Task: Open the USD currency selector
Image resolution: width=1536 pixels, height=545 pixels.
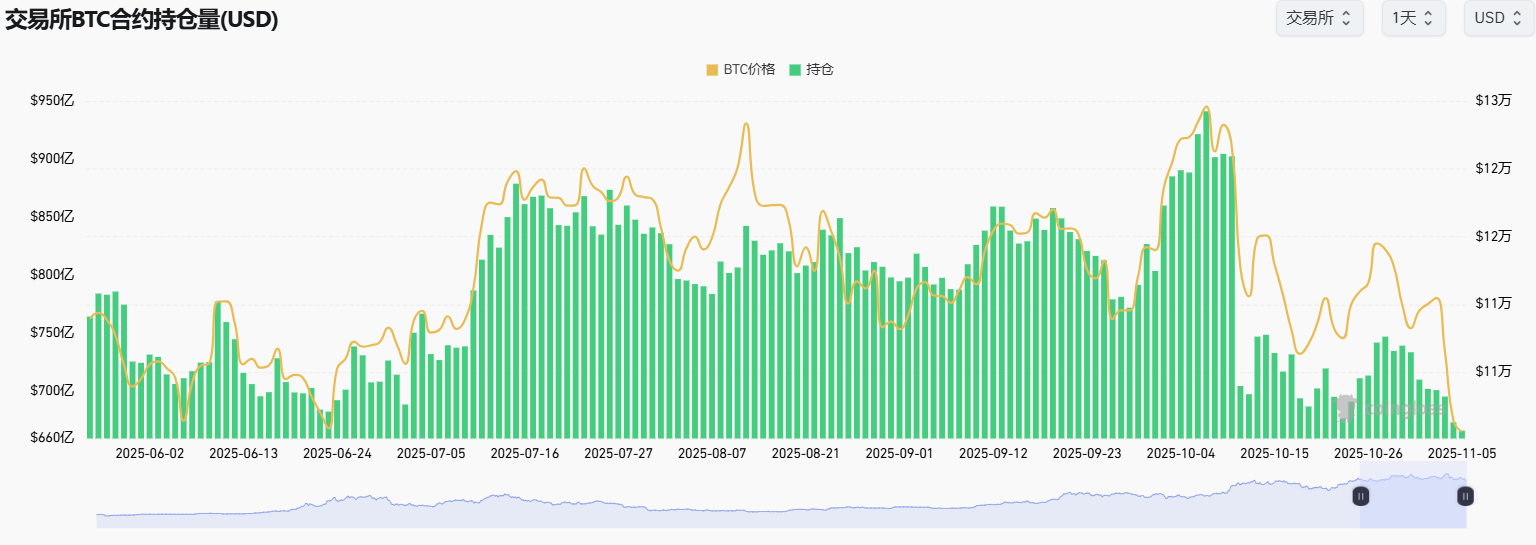Action: point(1498,18)
